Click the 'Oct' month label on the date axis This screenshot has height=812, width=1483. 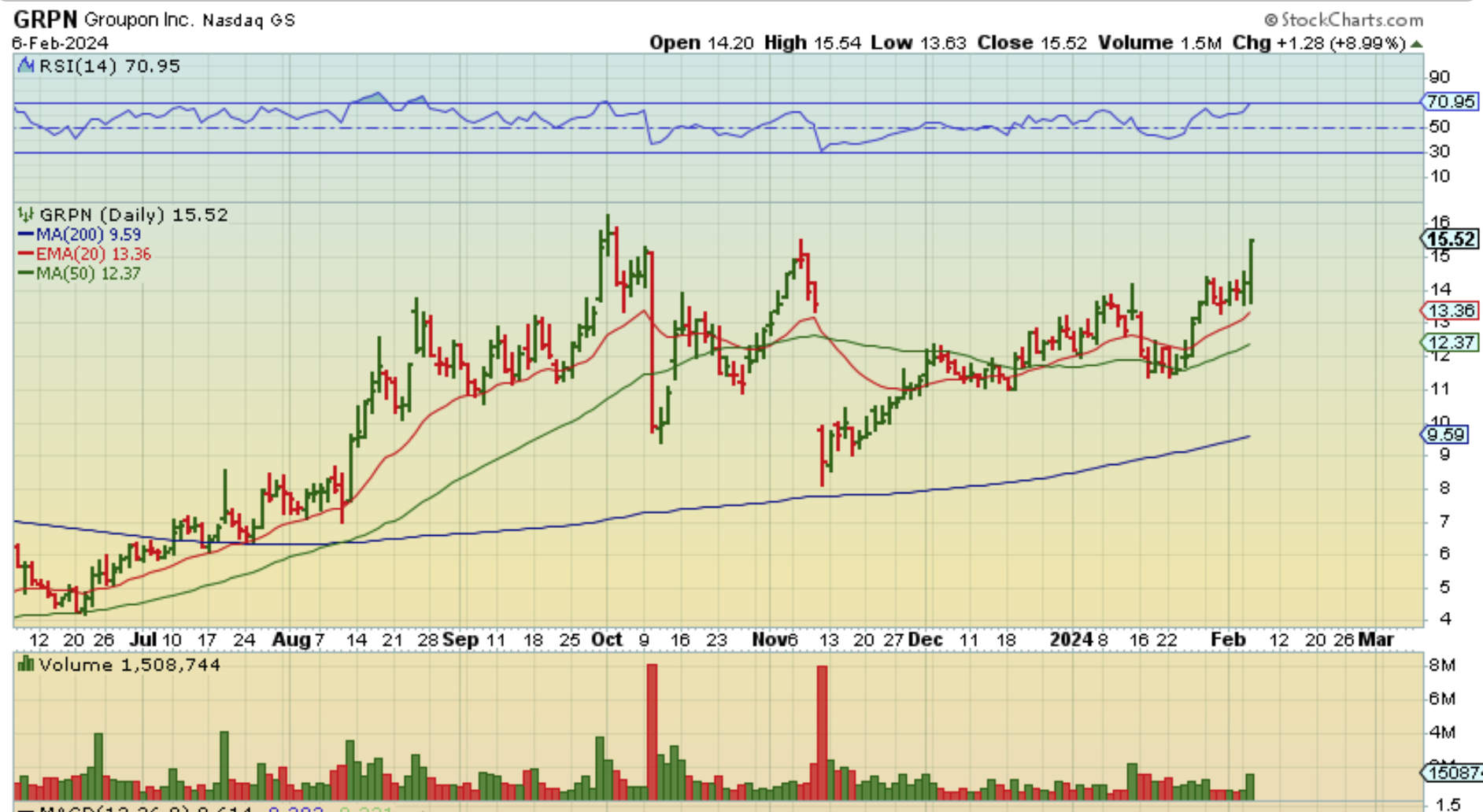(607, 640)
